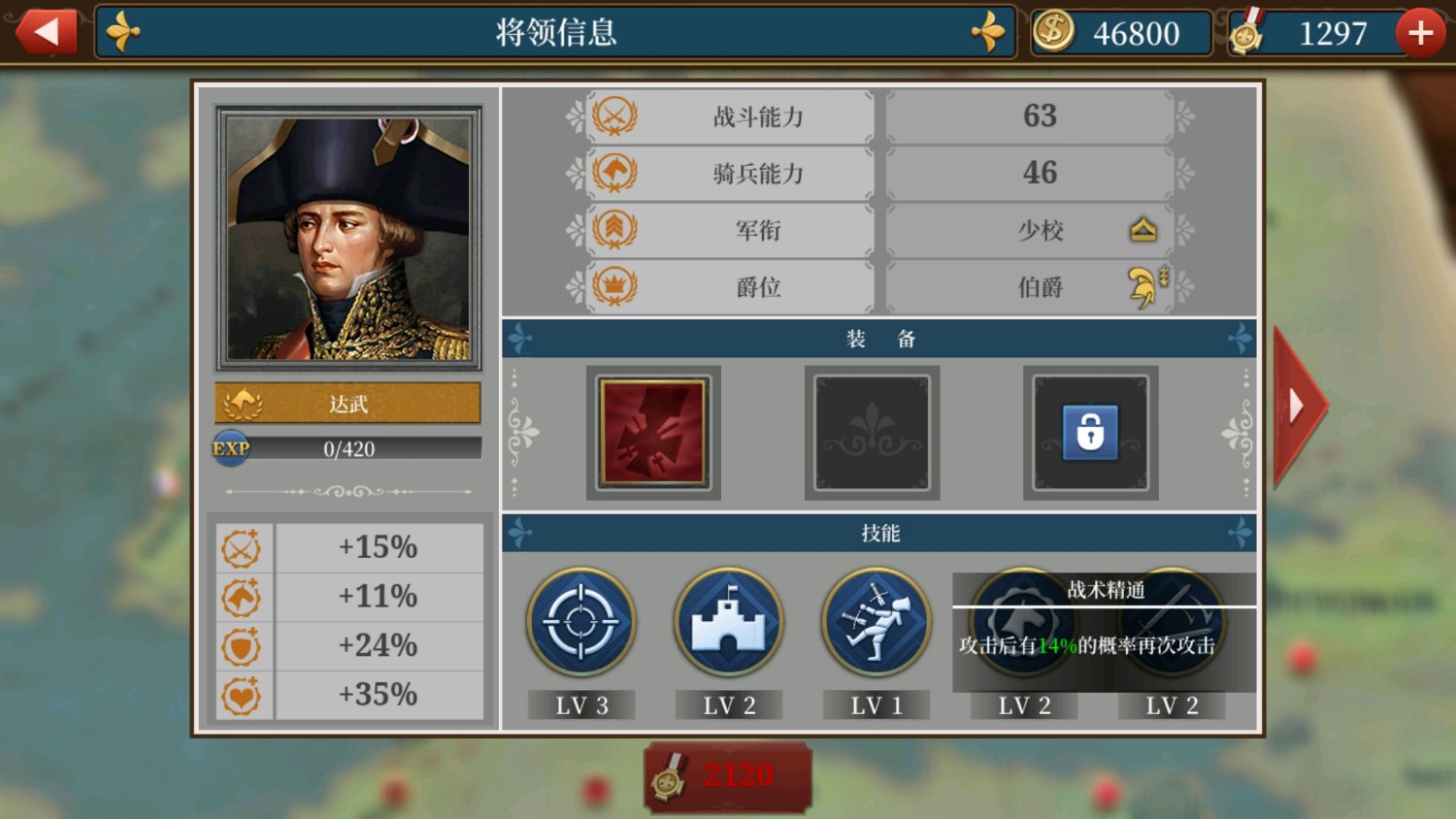This screenshot has height=819, width=1456.
Task: Add more medals with the plus icon
Action: click(1420, 33)
